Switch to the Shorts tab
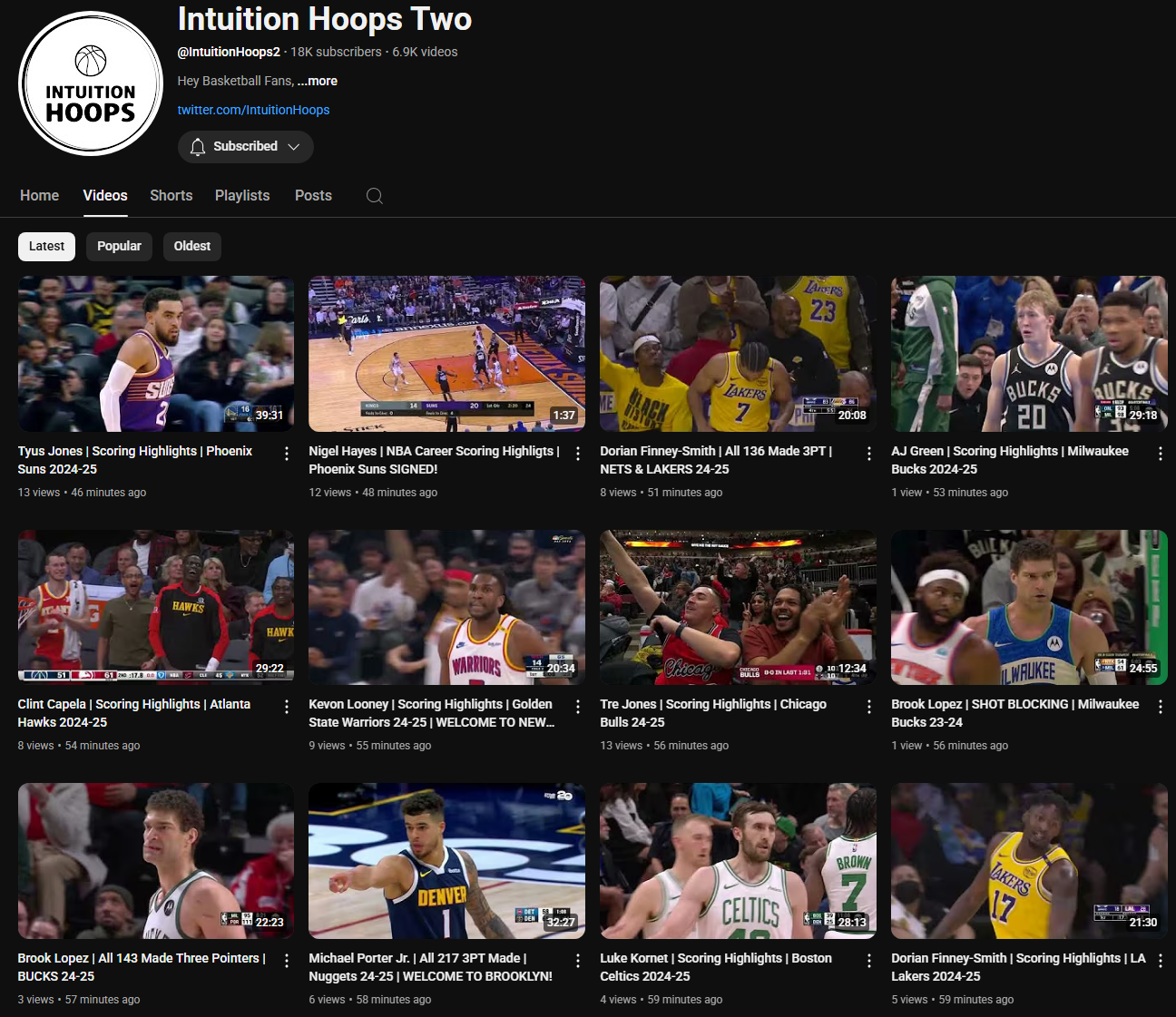The image size is (1176, 1017). click(171, 196)
